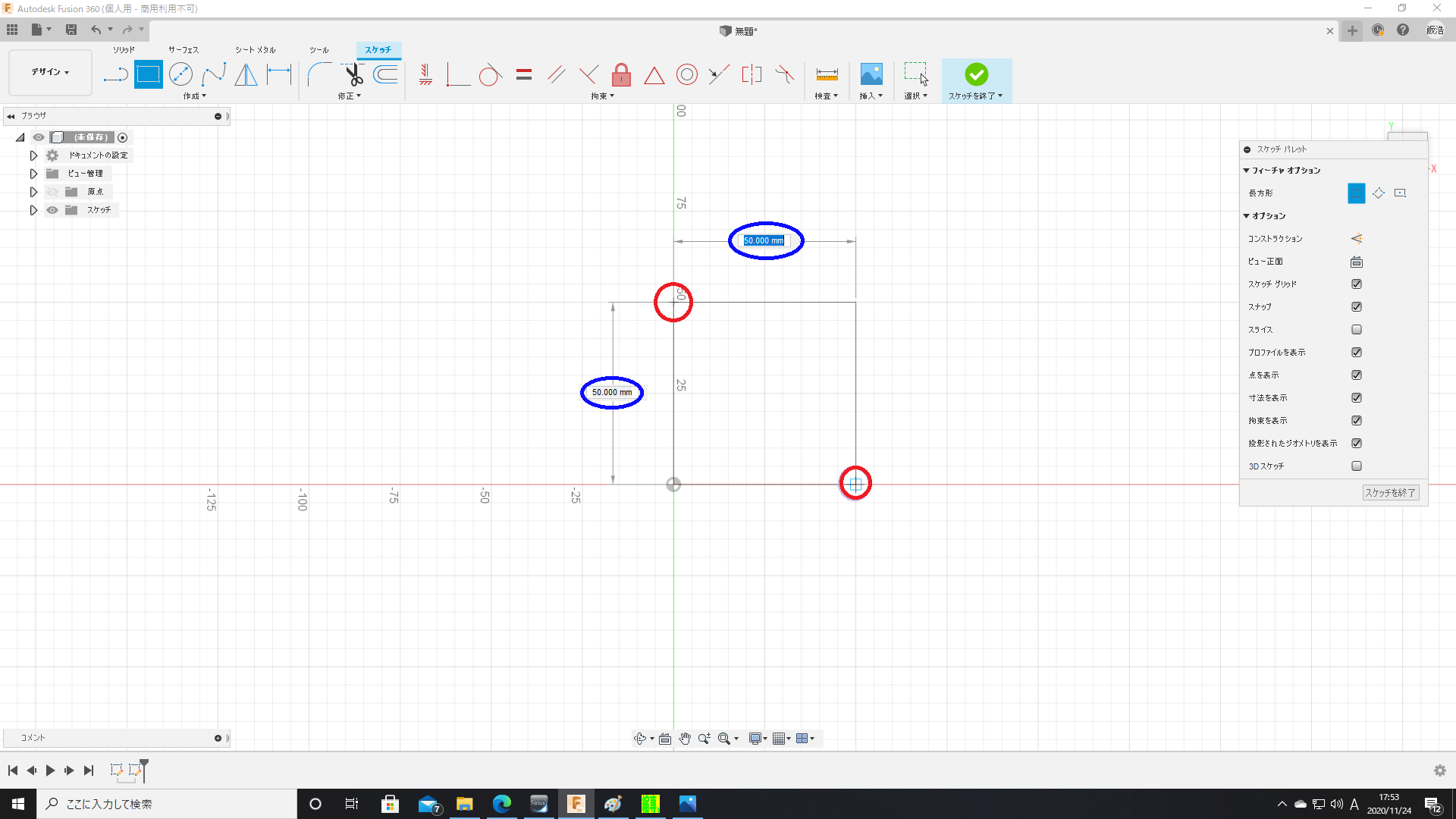The height and width of the screenshot is (819, 1456).
Task: Select the center diameter circle tool
Action: [x=180, y=74]
